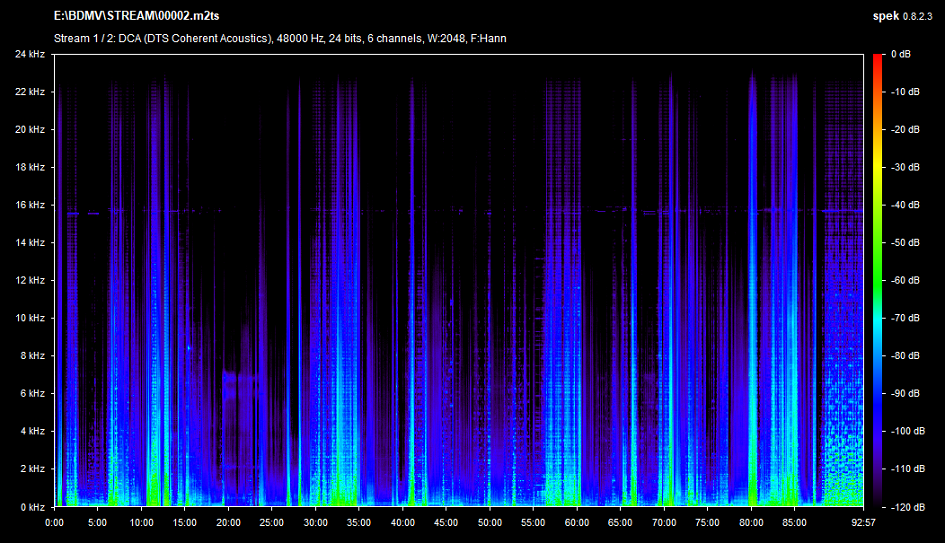Screen dimensions: 945x543
Task: Click the 60:00 time axis marker
Action: tap(577, 523)
